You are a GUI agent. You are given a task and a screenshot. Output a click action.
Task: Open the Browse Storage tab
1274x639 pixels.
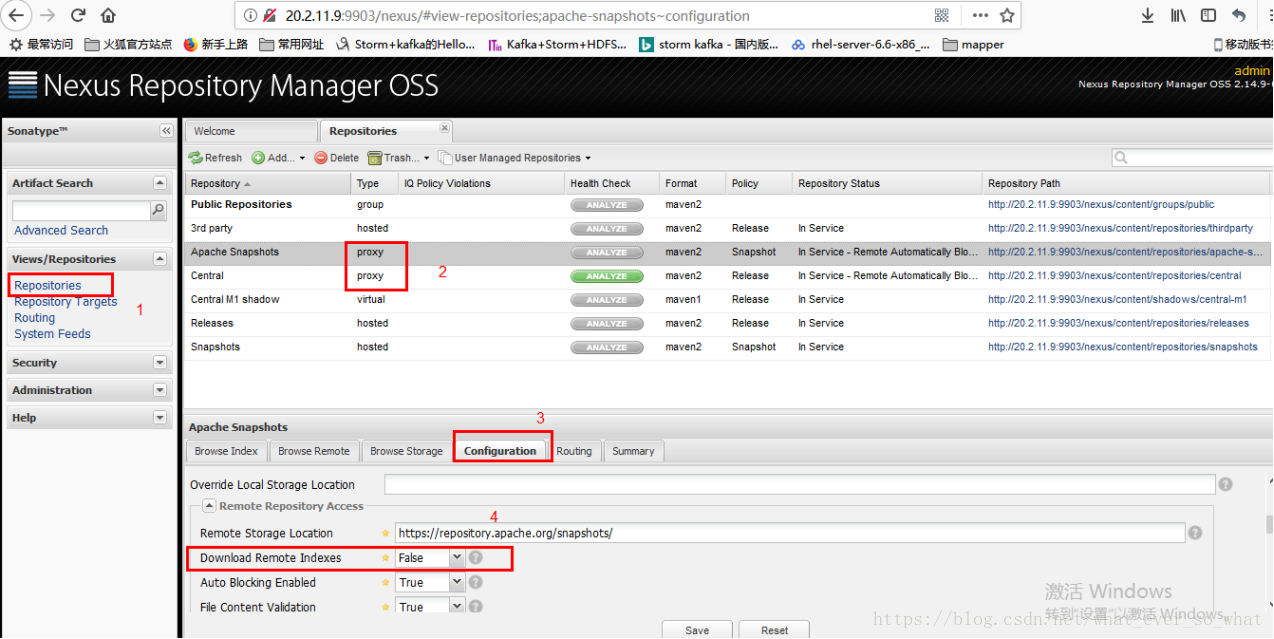[x=406, y=451]
